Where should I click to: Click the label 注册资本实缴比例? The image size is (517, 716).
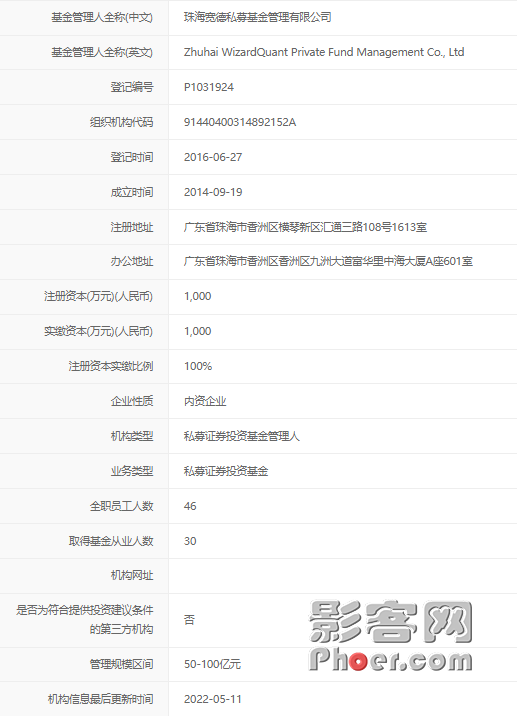point(111,366)
